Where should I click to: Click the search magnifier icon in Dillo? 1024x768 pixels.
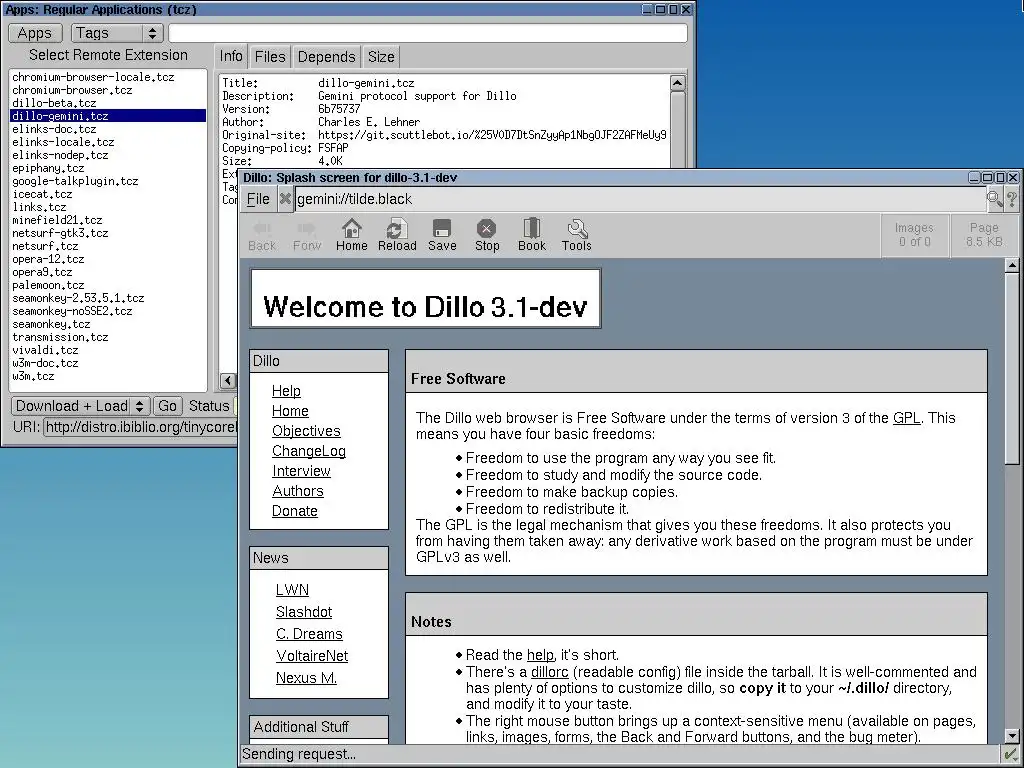995,199
